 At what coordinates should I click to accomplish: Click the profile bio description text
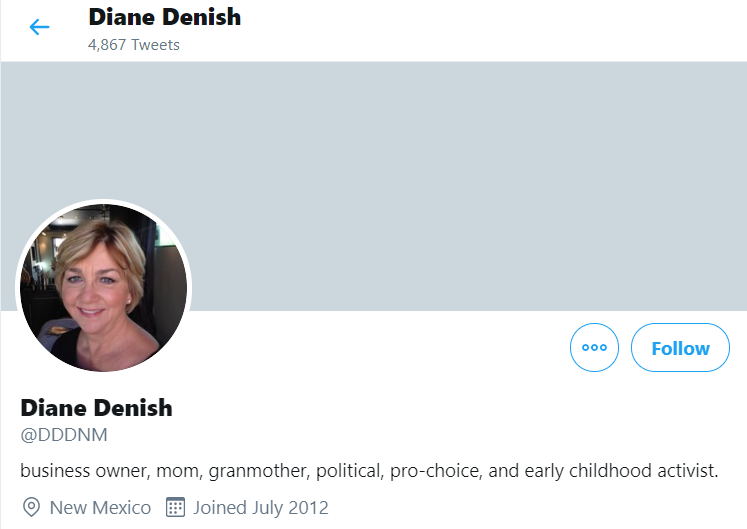369,471
